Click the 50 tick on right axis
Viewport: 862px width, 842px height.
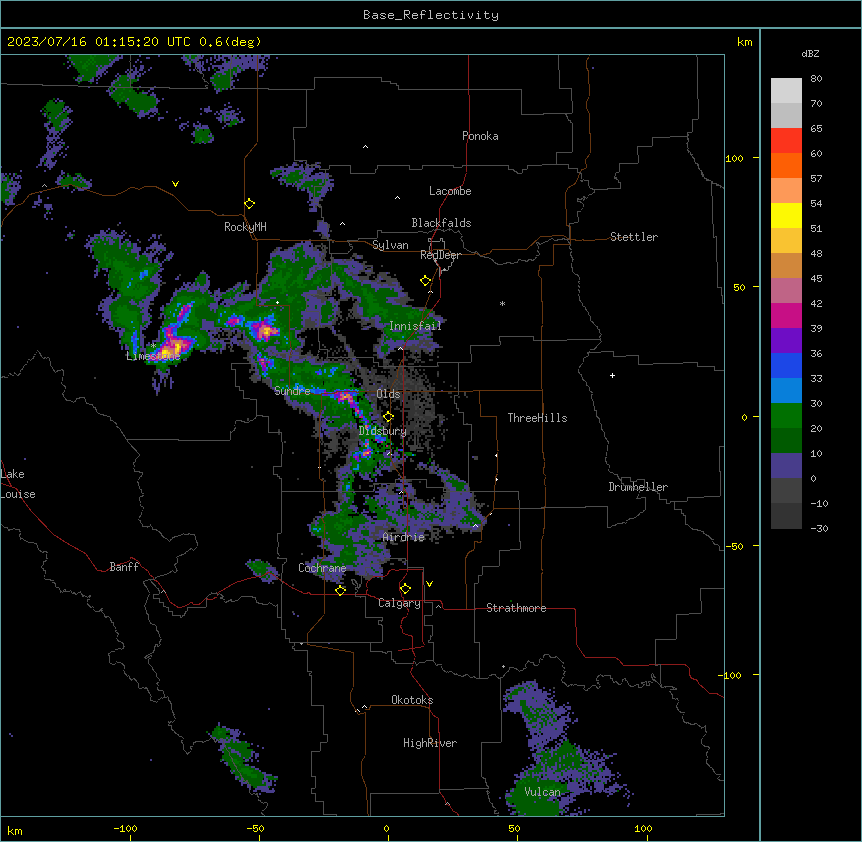tap(739, 287)
